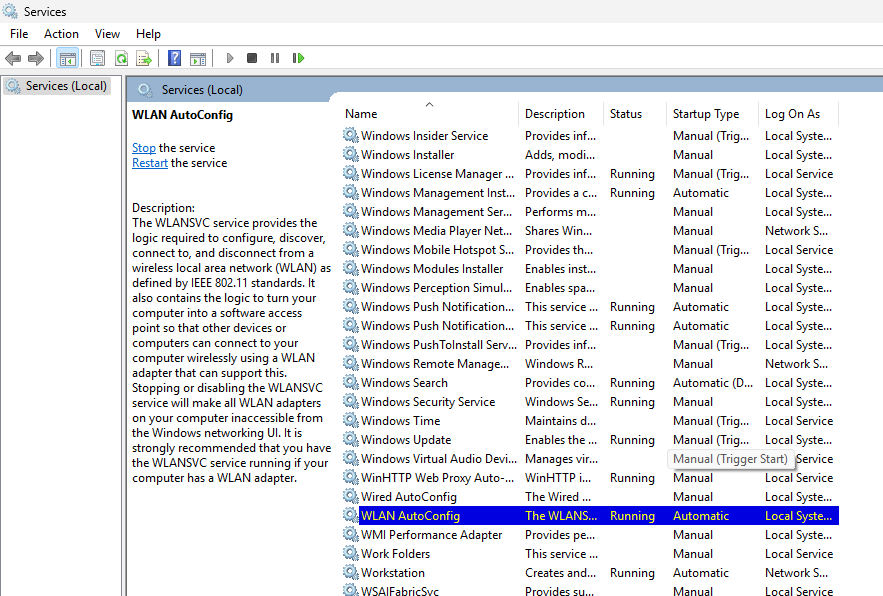The width and height of the screenshot is (883, 596).
Task: Open the File menu
Action: click(19, 34)
